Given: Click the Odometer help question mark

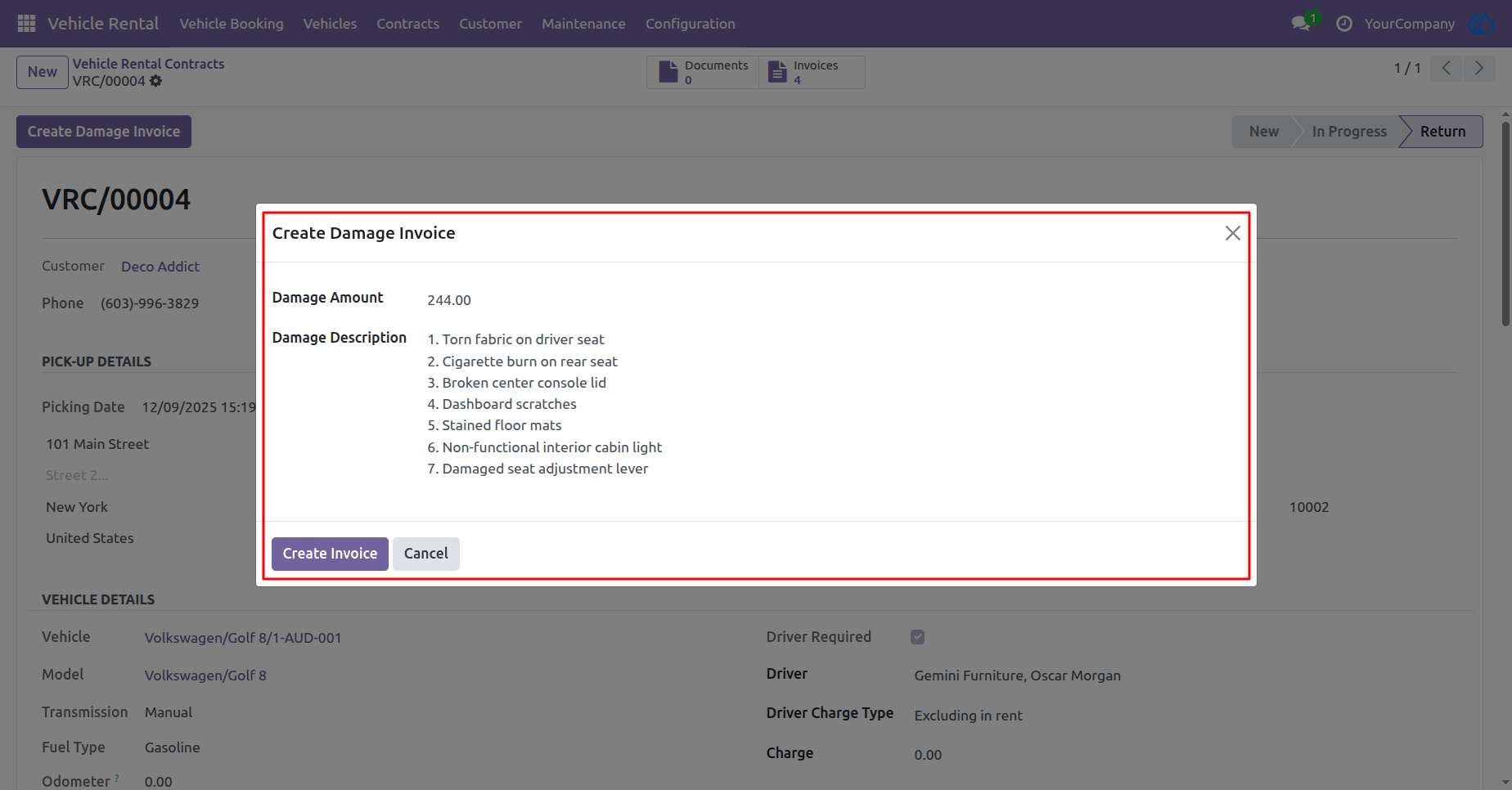Looking at the screenshot, I should coord(117,777).
